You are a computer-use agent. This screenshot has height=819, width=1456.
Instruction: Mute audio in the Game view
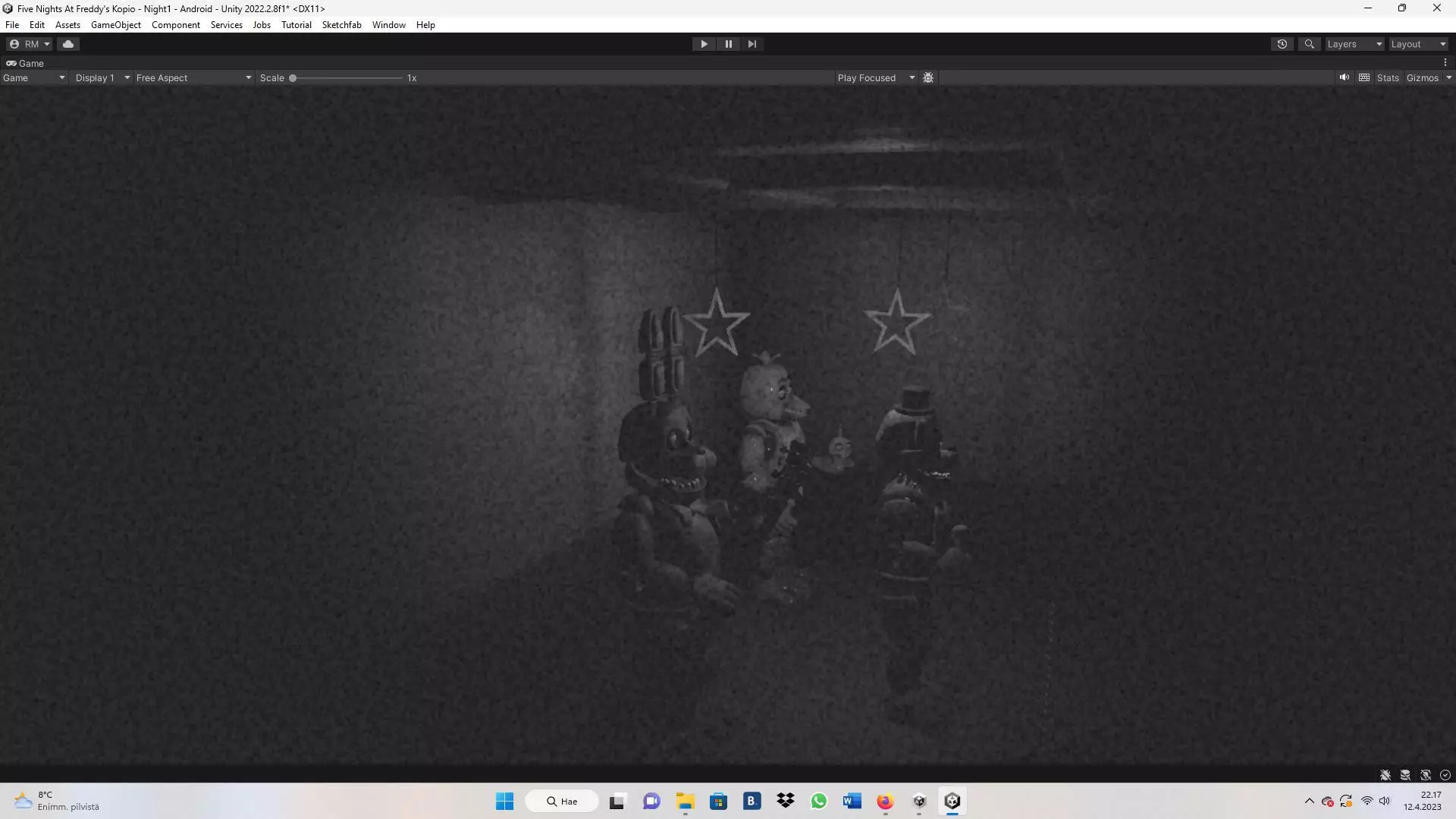(x=1344, y=77)
